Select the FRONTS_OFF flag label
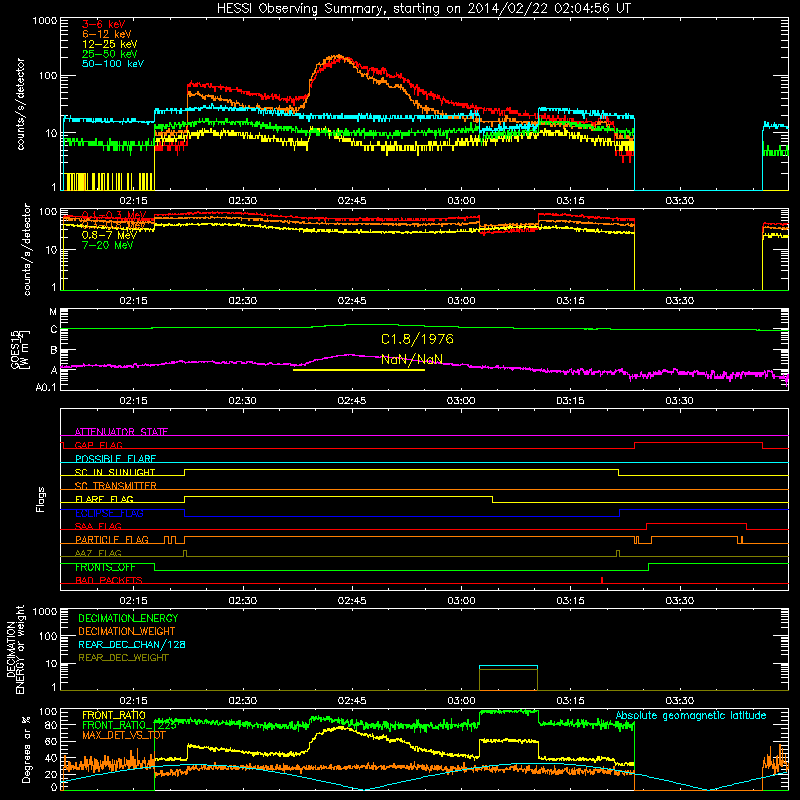The height and width of the screenshot is (800, 800). [105, 567]
